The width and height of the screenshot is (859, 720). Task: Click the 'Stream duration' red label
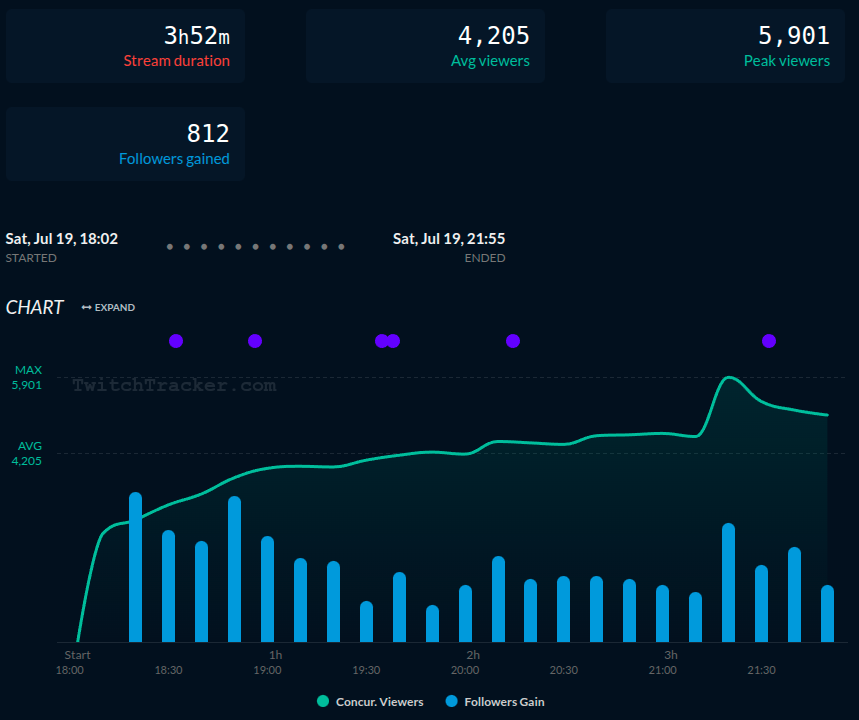[176, 61]
